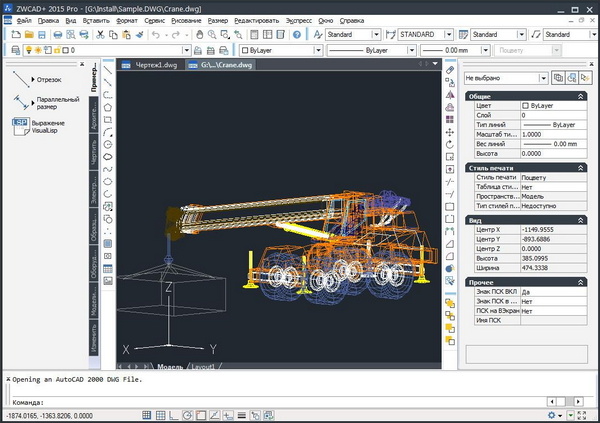Screen dimensions: 600x423
Task: Click the move tool in modify toolbar
Action: 450,131
